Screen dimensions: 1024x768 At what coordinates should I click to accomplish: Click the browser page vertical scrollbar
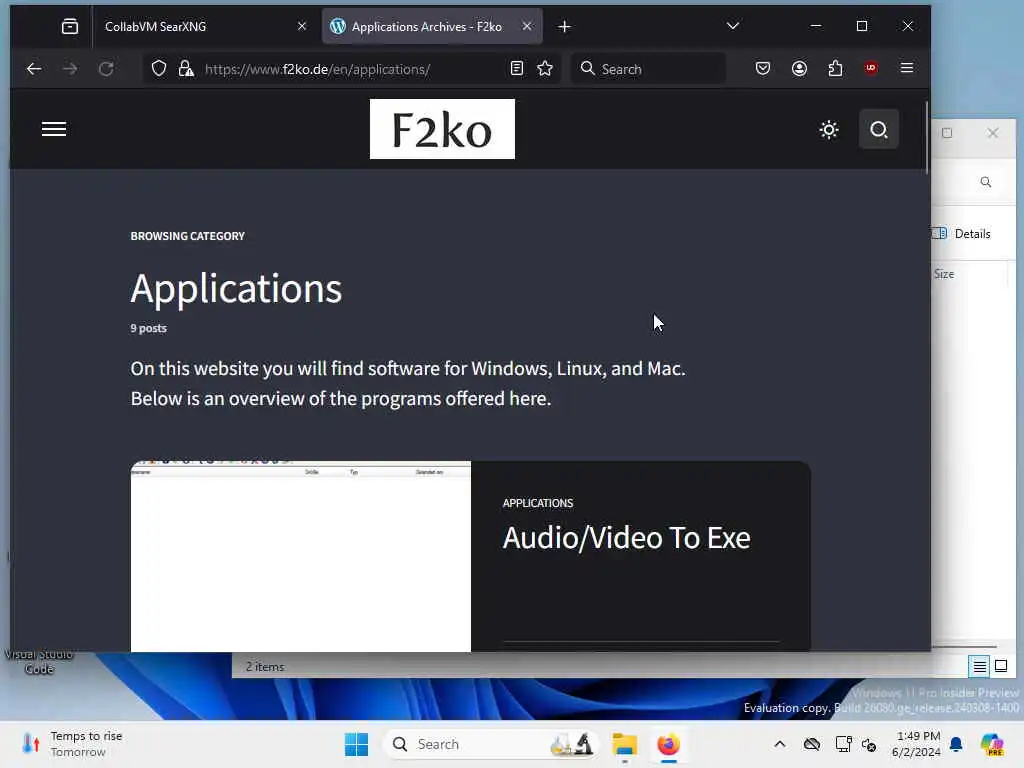tap(927, 138)
